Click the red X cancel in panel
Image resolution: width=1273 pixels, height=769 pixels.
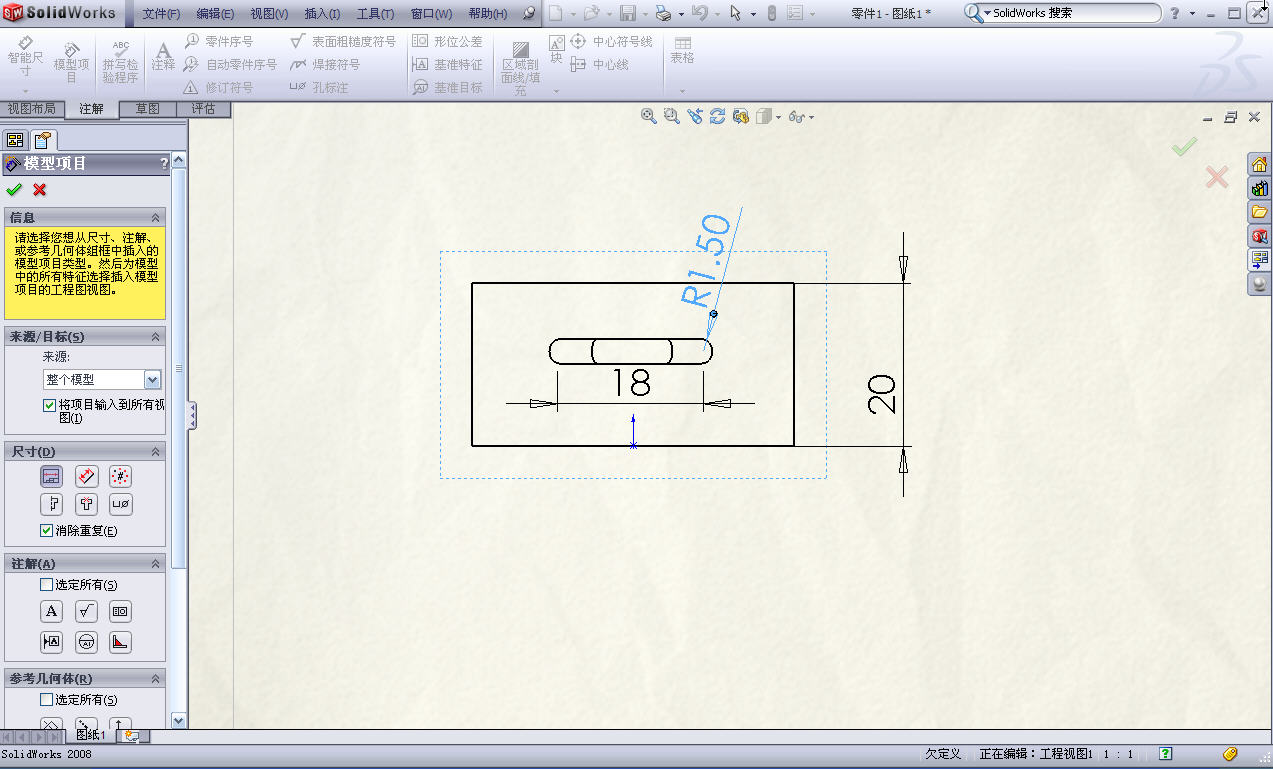click(40, 189)
